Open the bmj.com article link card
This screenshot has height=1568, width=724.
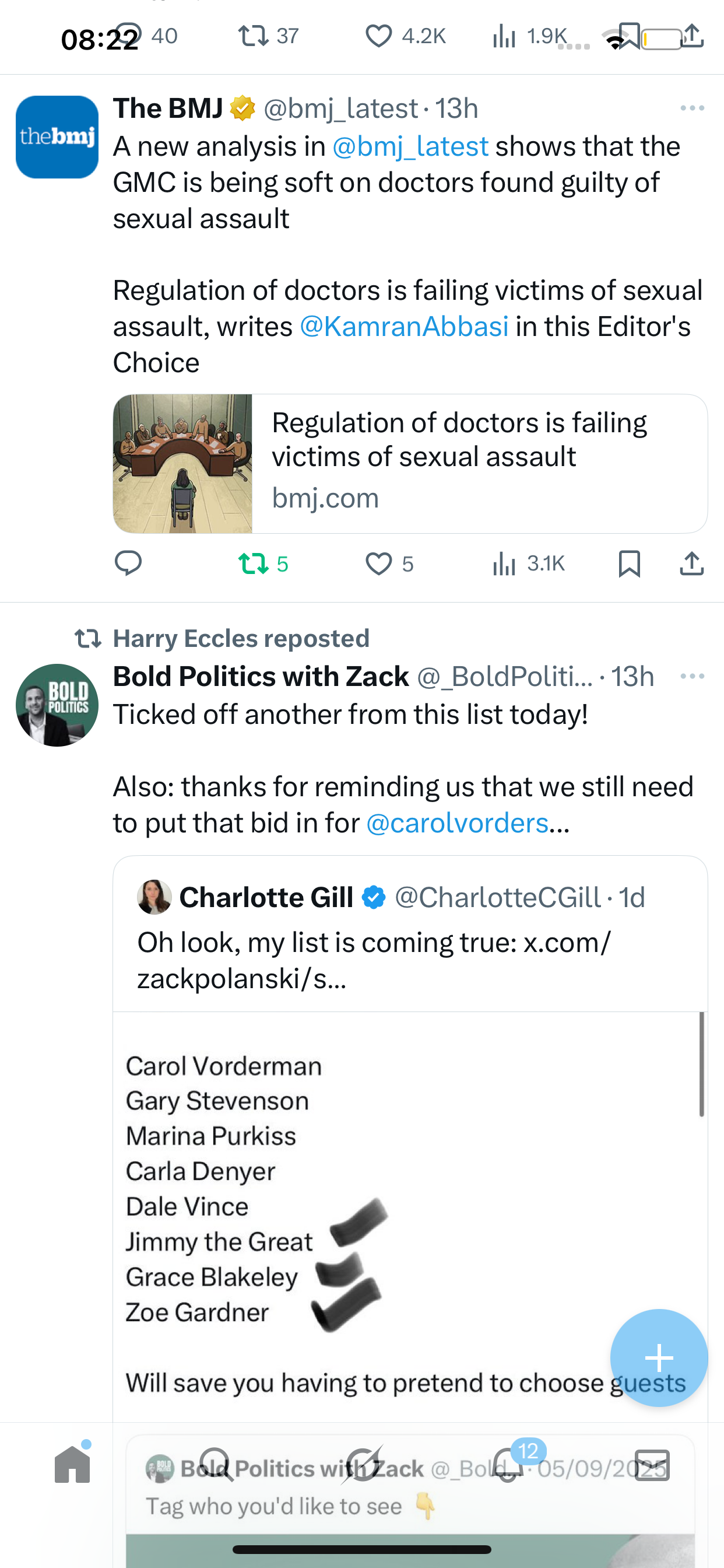click(x=410, y=464)
